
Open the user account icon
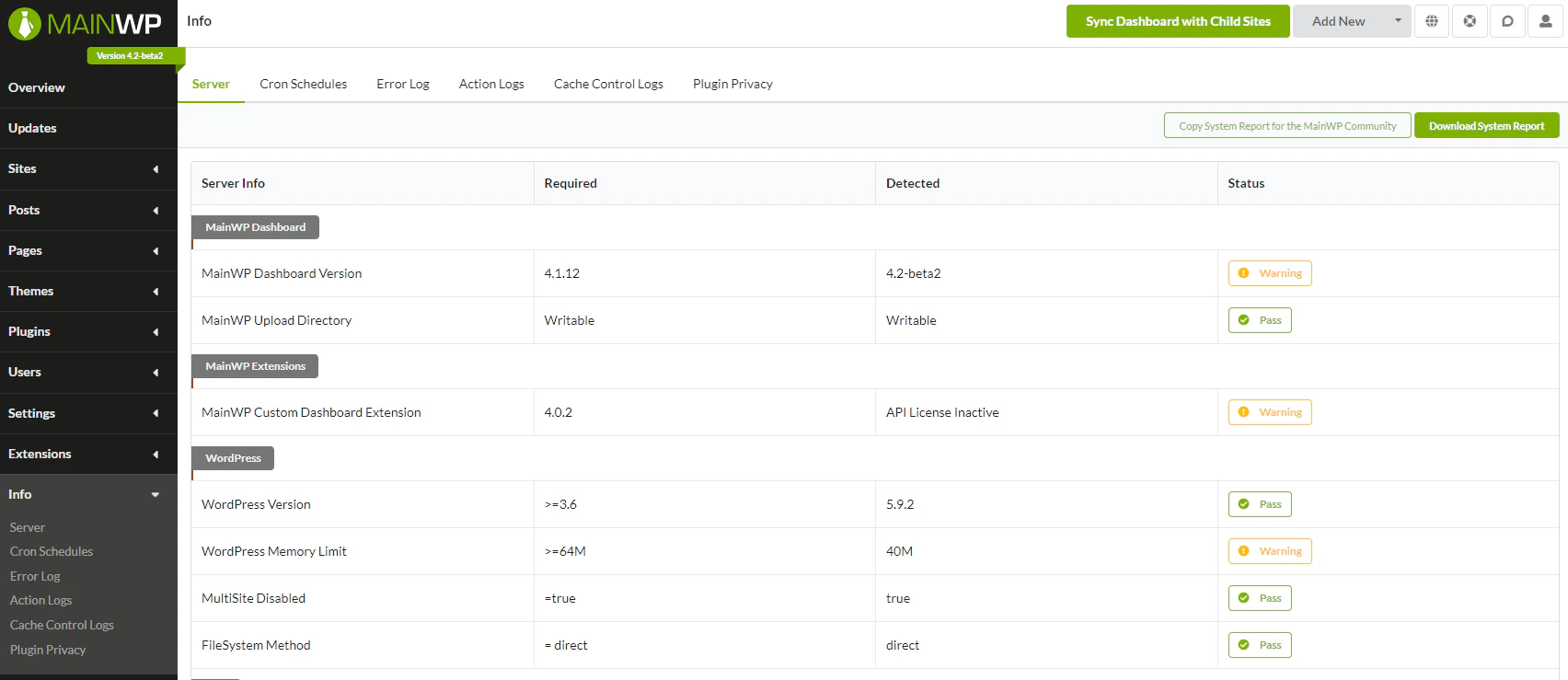pos(1545,21)
